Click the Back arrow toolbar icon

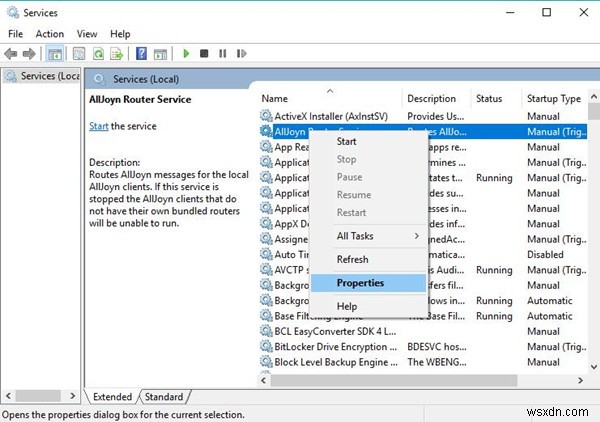tap(11, 54)
